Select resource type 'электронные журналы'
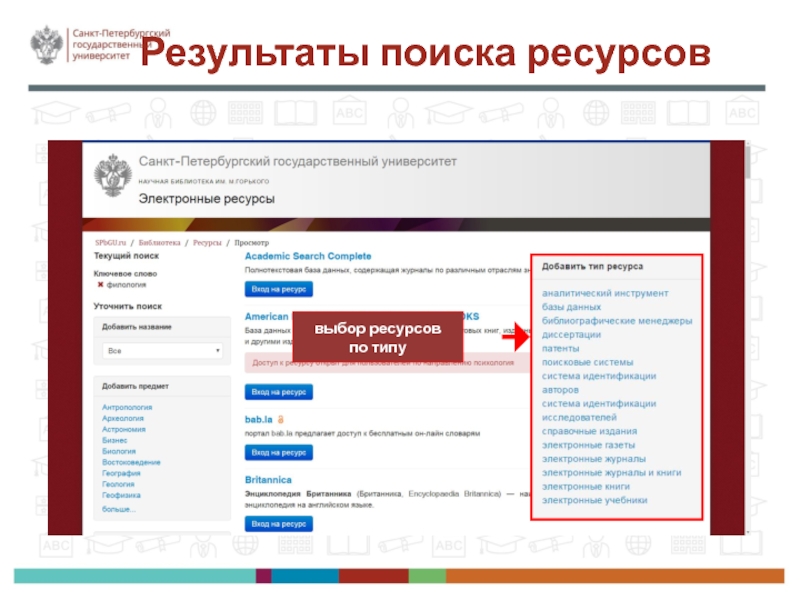This screenshot has height=600, width=800. [x=594, y=459]
